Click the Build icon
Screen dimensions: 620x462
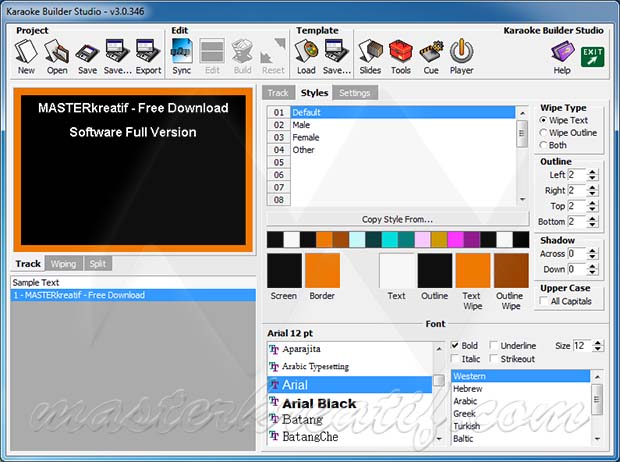(242, 57)
